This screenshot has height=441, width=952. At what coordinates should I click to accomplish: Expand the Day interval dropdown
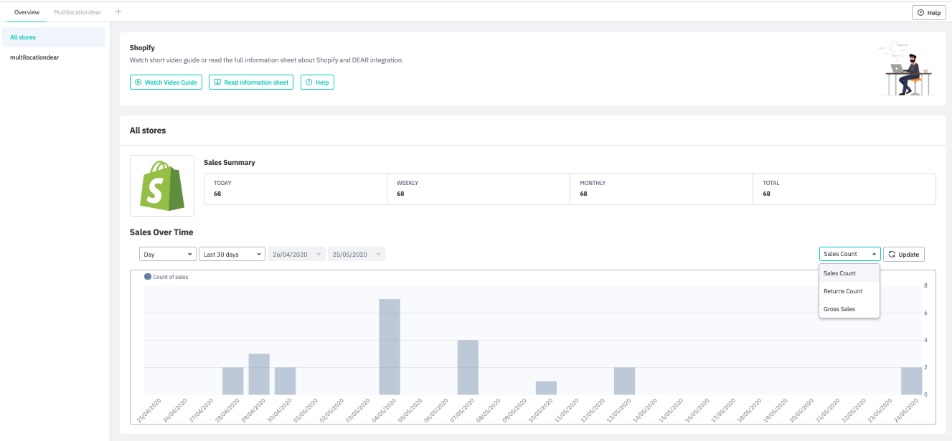pyautogui.click(x=167, y=254)
